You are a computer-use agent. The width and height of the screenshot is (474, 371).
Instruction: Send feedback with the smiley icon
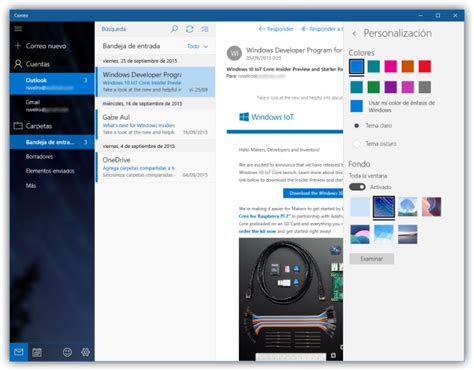(x=67, y=352)
